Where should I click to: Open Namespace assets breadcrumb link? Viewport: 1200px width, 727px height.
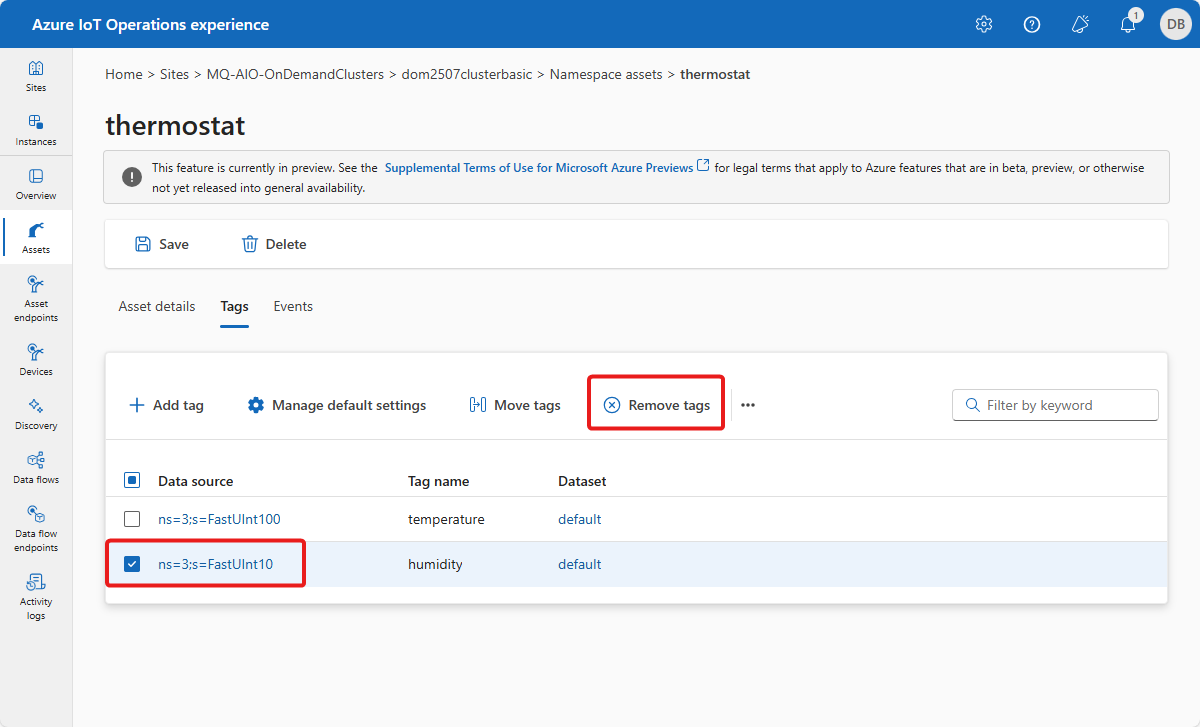point(606,74)
